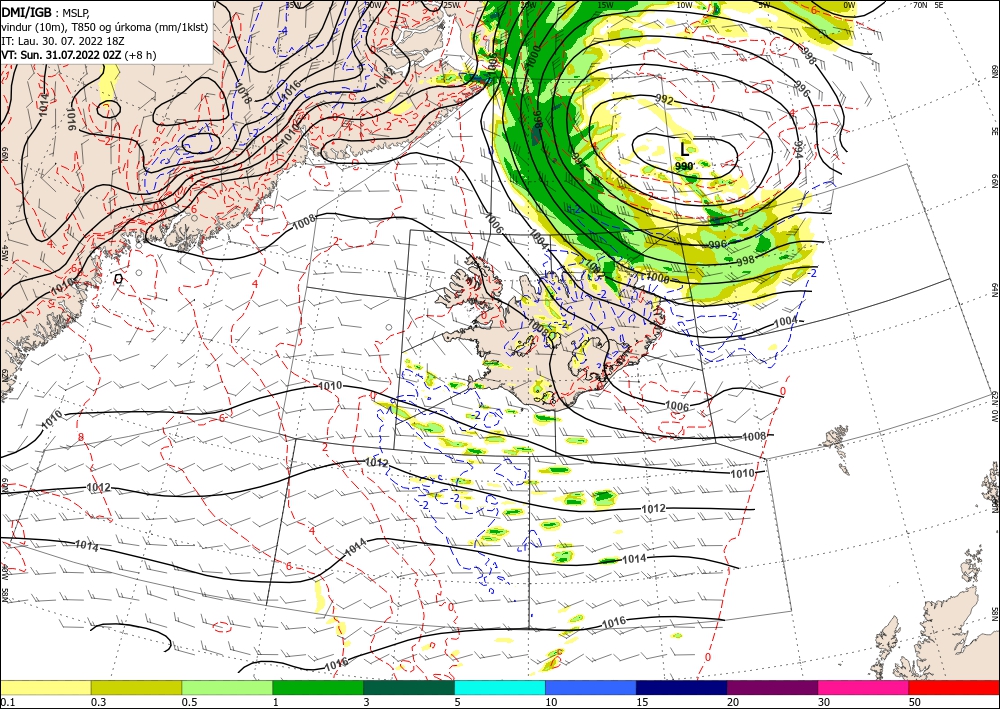The image size is (1000, 709).
Task: Click the light green 0.5–1 mm legend swatch
Action: pos(227,687)
